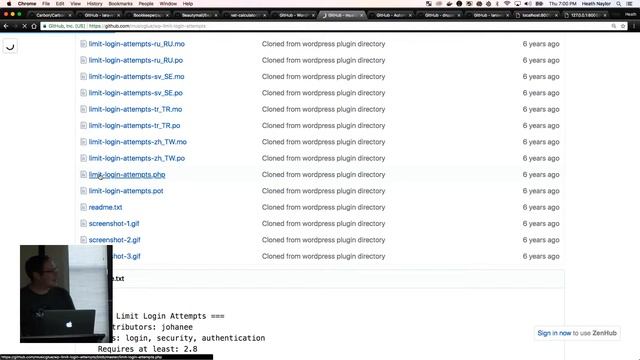Image resolution: width=640 pixels, height=360 pixels.
Task: Open Chrome's three-dot menu
Action: [633, 26]
